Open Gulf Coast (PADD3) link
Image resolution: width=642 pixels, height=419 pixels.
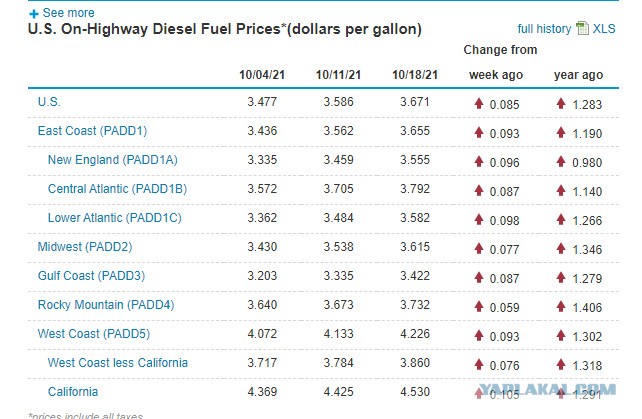91,276
